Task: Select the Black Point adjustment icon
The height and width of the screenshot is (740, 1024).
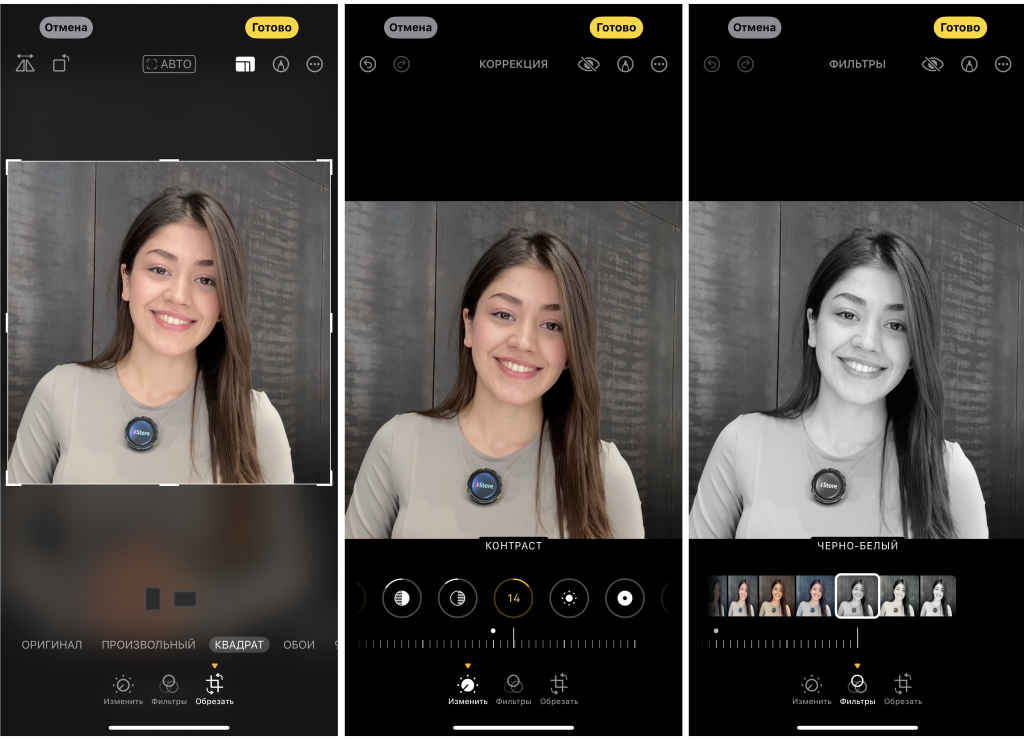Action: [x=625, y=598]
